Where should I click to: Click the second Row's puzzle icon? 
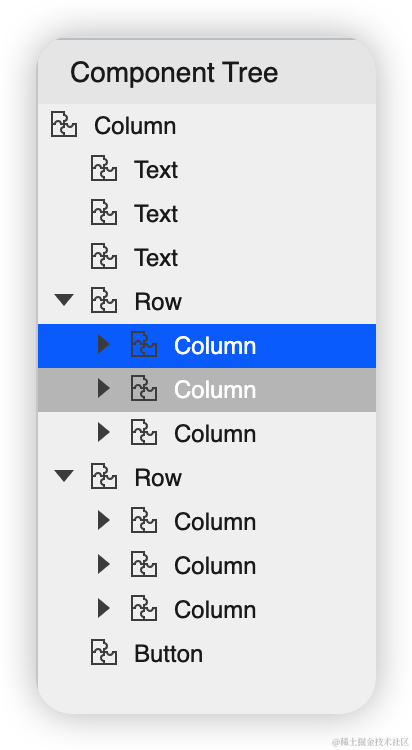click(104, 477)
